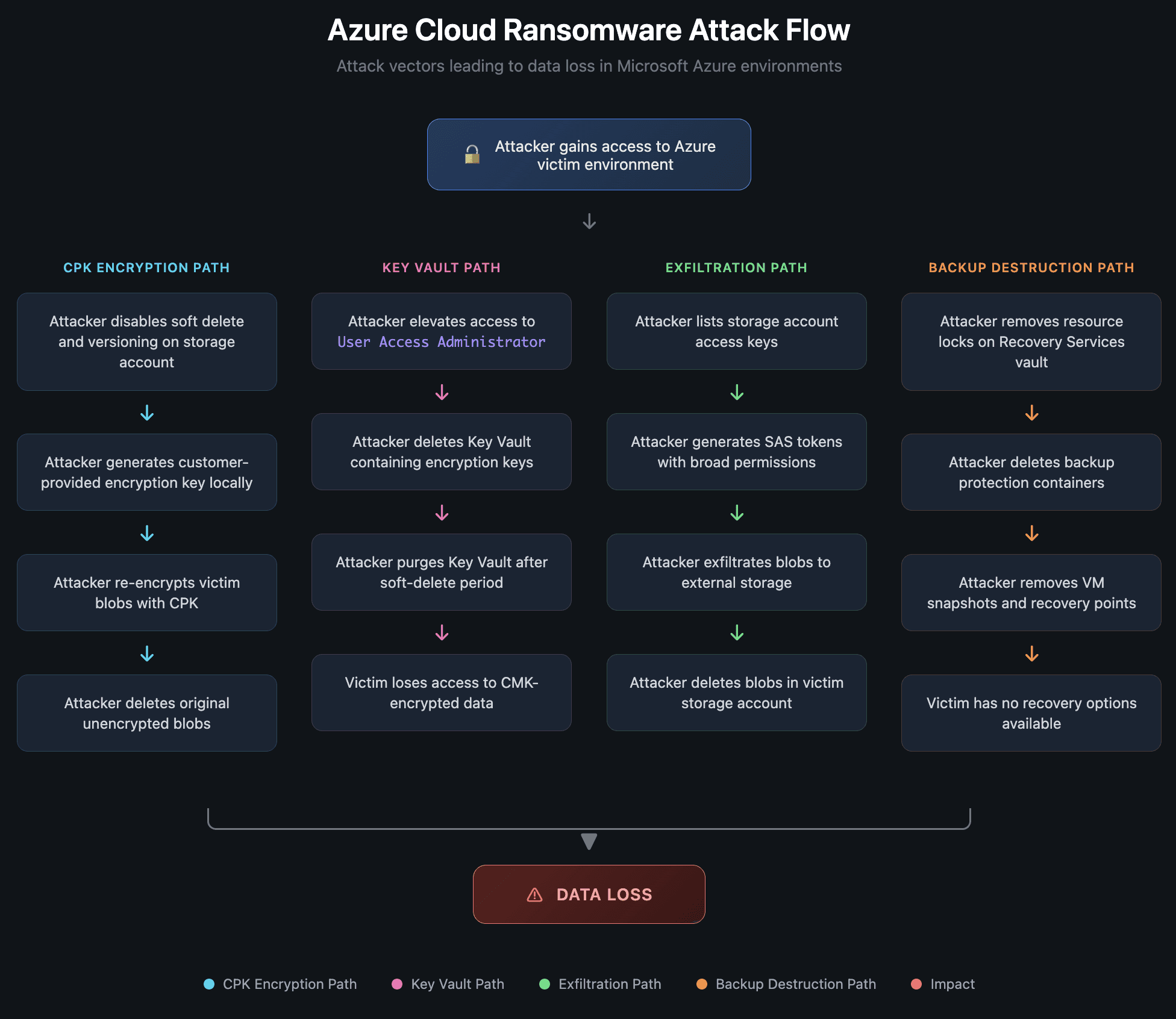The height and width of the screenshot is (1019, 1176).
Task: Click green arrow below SAS tokens box
Action: pos(736,513)
